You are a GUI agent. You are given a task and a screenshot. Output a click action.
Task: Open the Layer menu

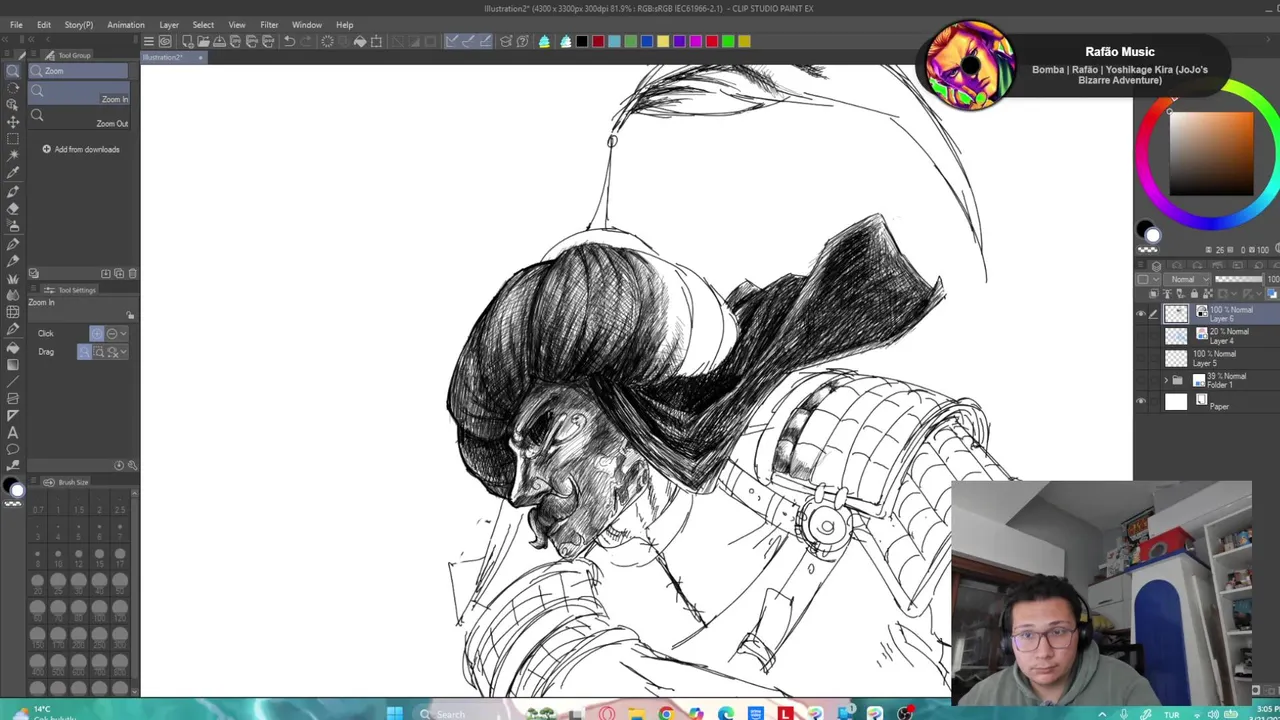click(x=169, y=25)
